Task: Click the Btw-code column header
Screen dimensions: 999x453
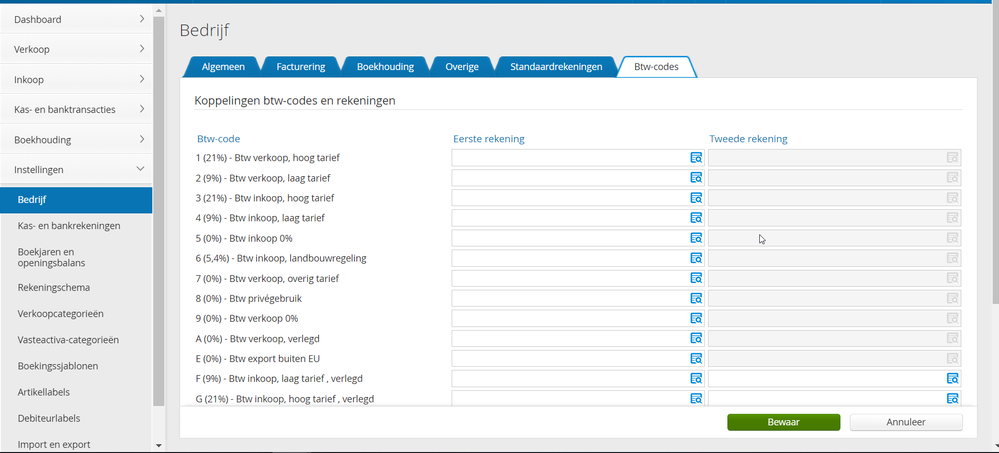Action: click(x=219, y=139)
